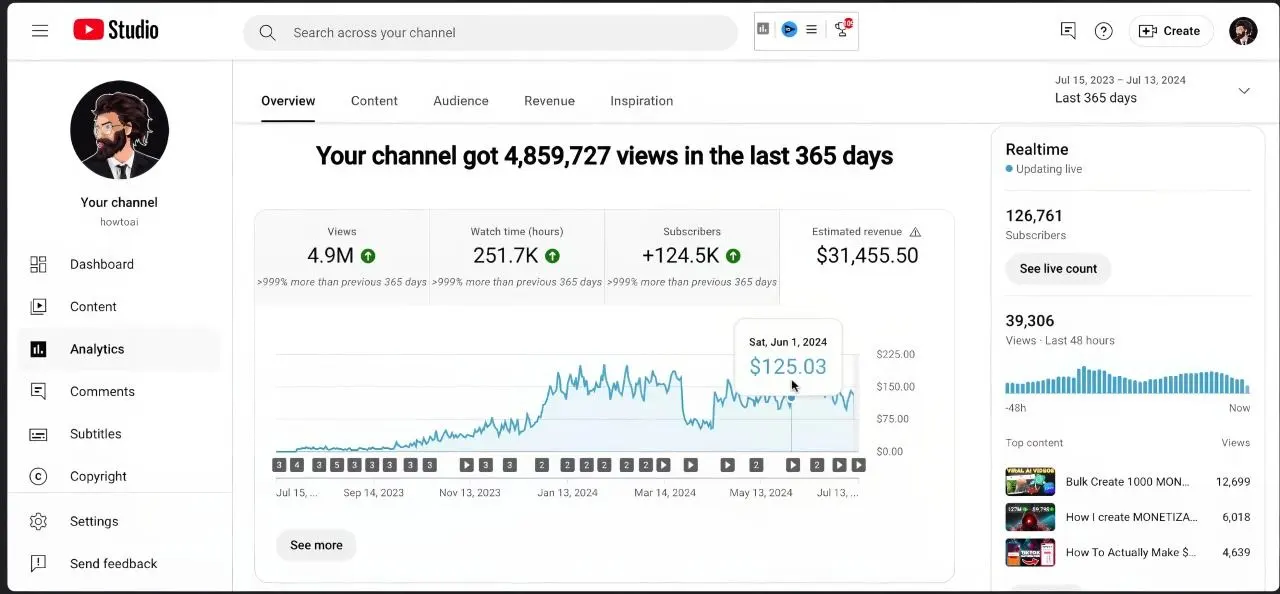
Task: Click the last video marker on chart timeline
Action: (x=858, y=465)
